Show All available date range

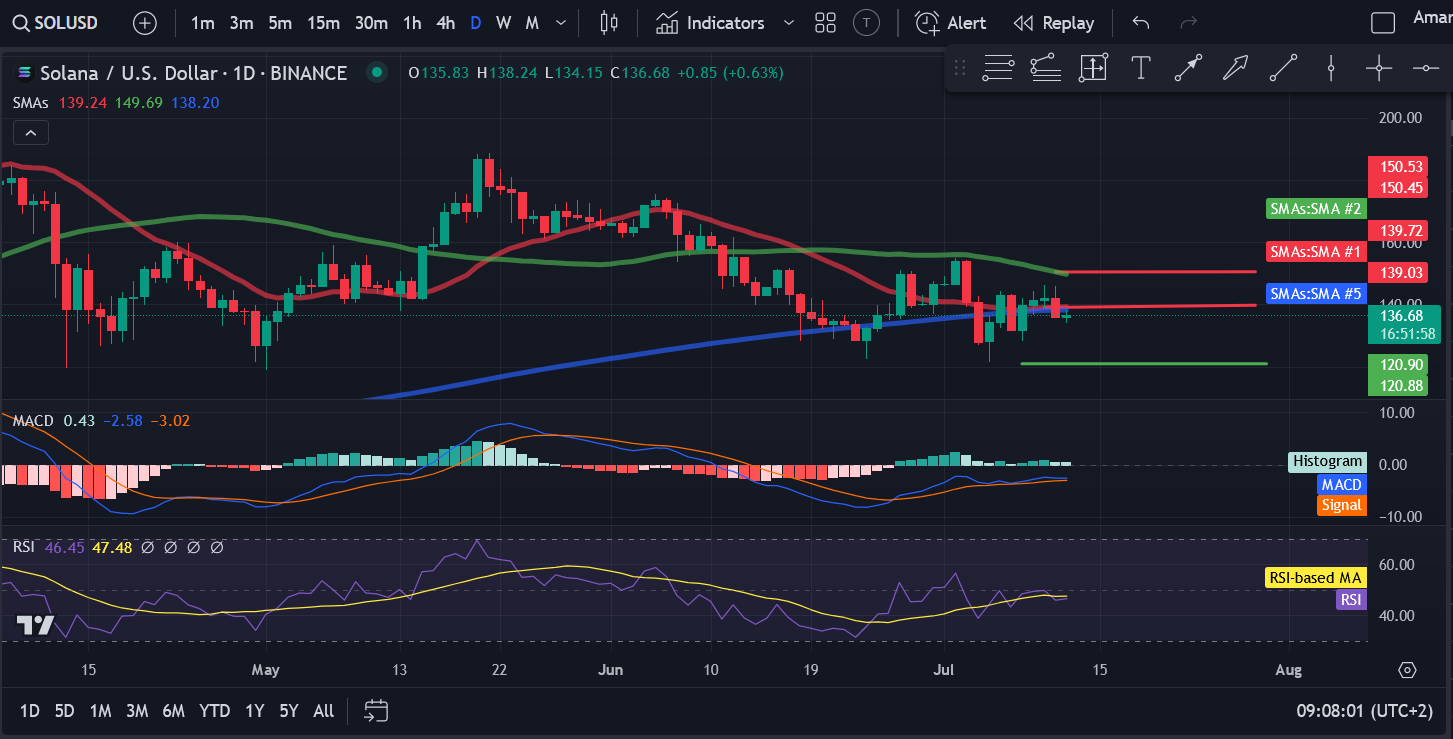coord(323,711)
